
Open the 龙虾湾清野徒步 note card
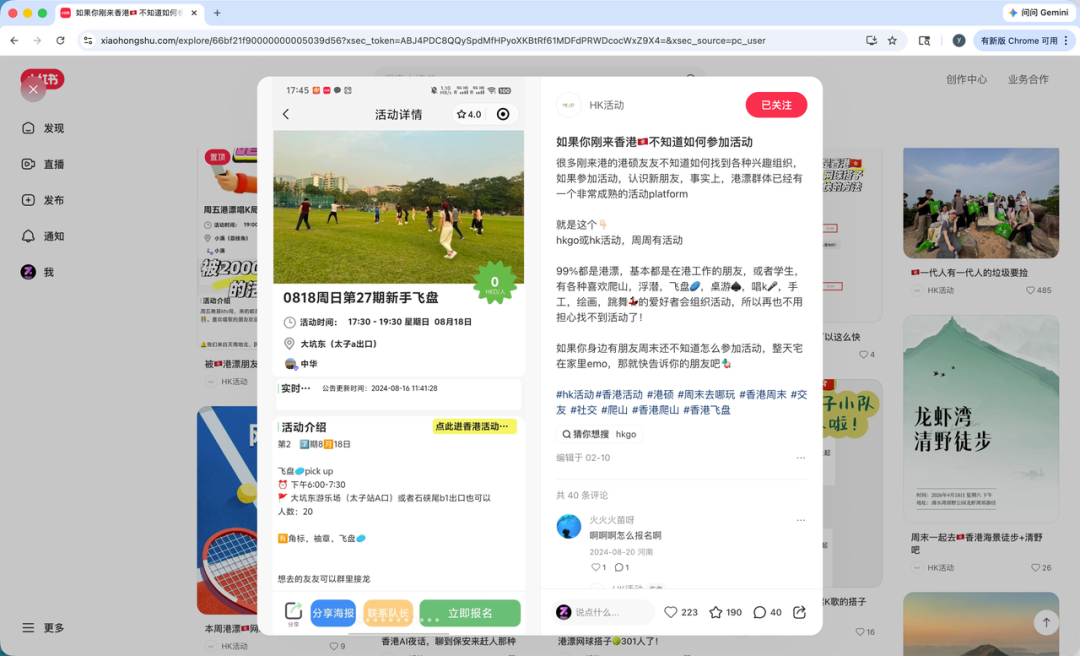(x=981, y=418)
